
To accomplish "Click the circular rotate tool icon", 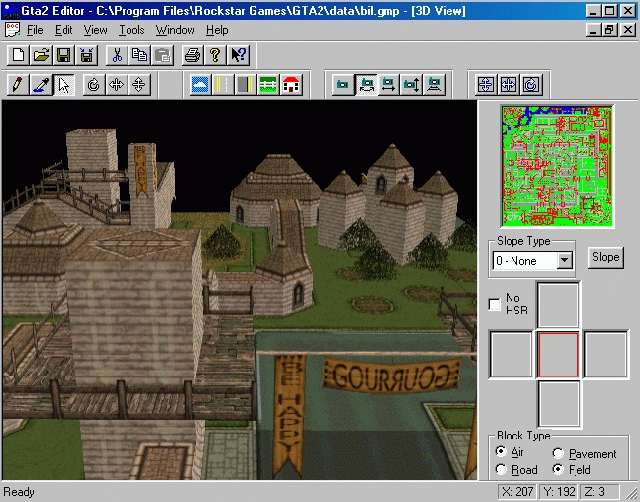I will [94, 85].
